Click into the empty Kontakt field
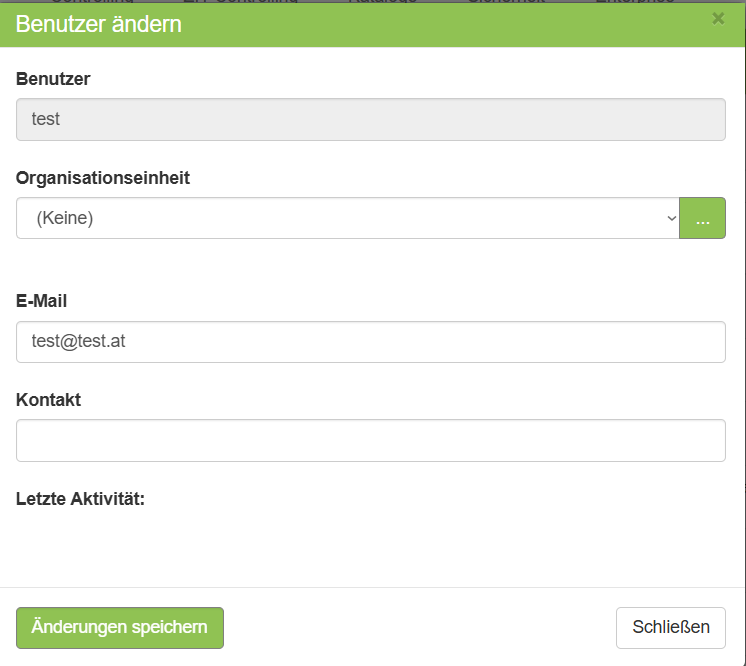Viewport: 746px width, 666px height. (x=370, y=440)
